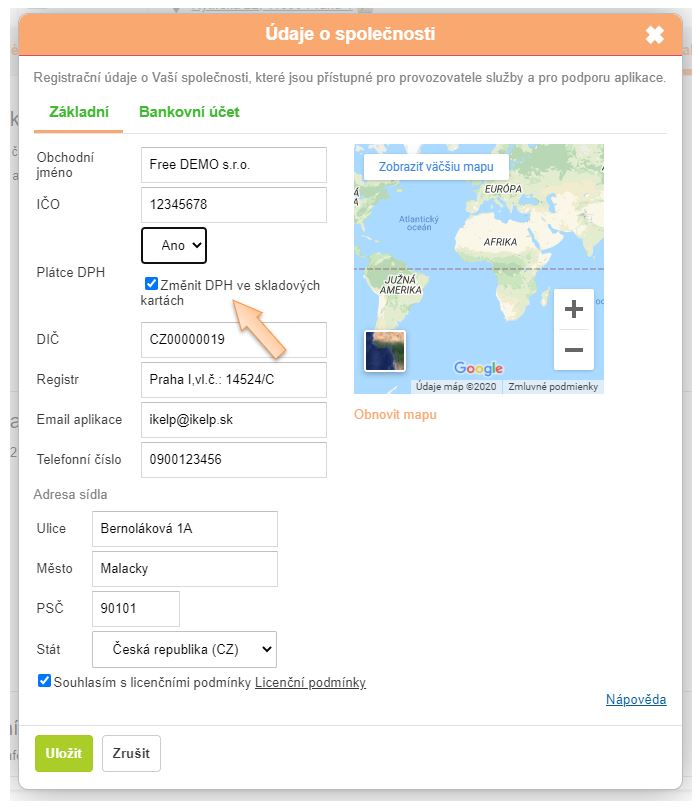Screen dimensions: 697x807
Task: Toggle Změnit DPH ve skladových kartách checkbox
Action: click(151, 284)
